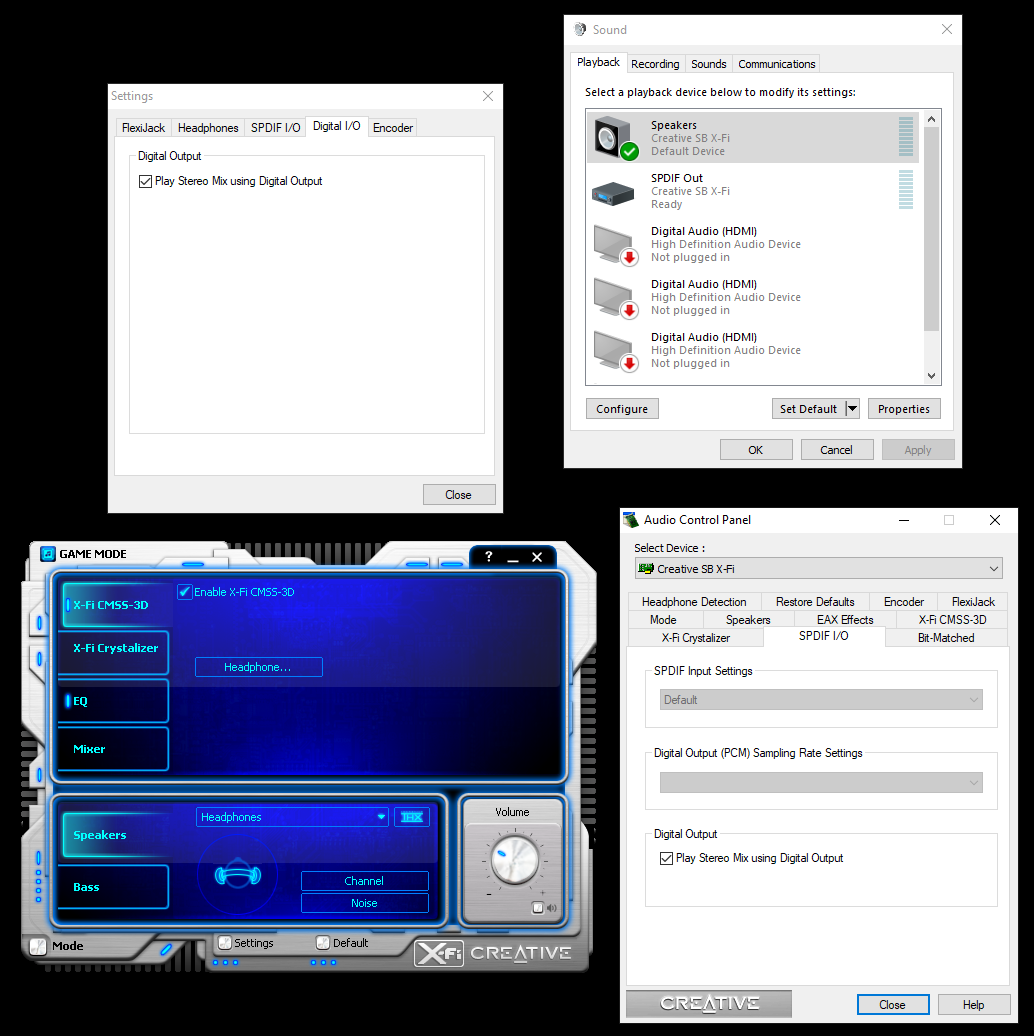
Task: Click the Volume knob
Action: [x=513, y=860]
